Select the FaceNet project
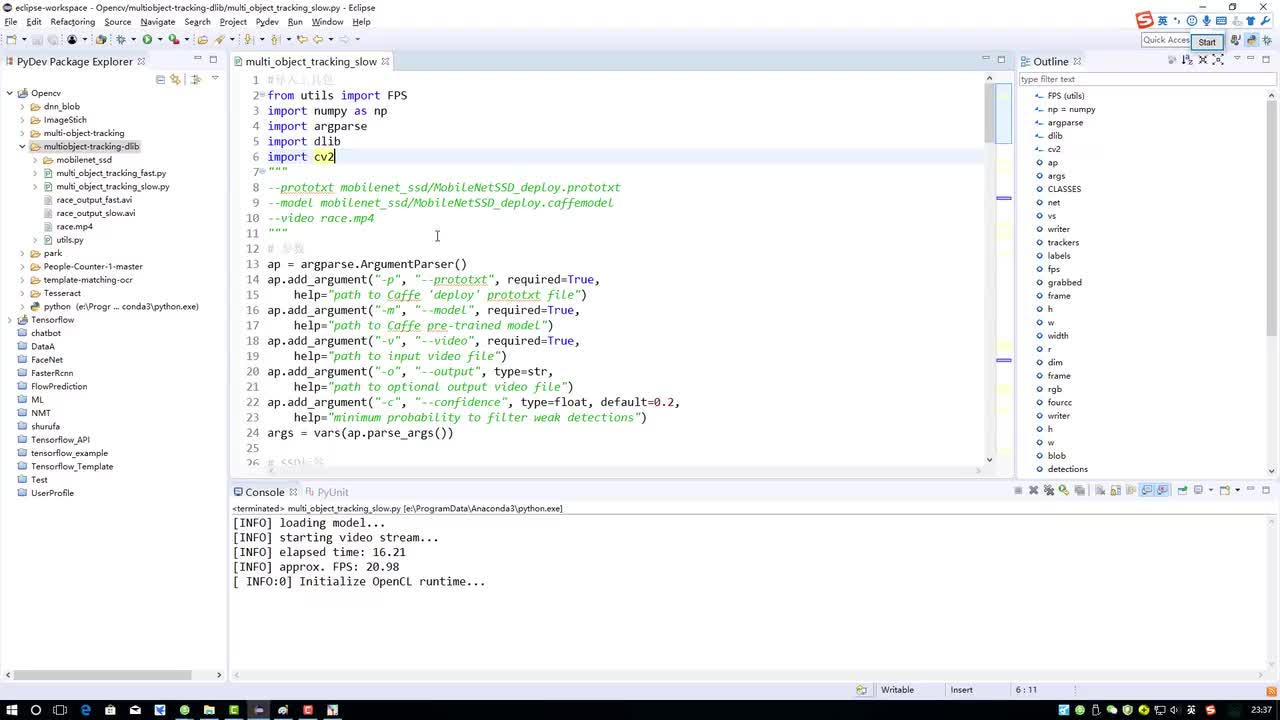The height and width of the screenshot is (720, 1280). point(46,360)
